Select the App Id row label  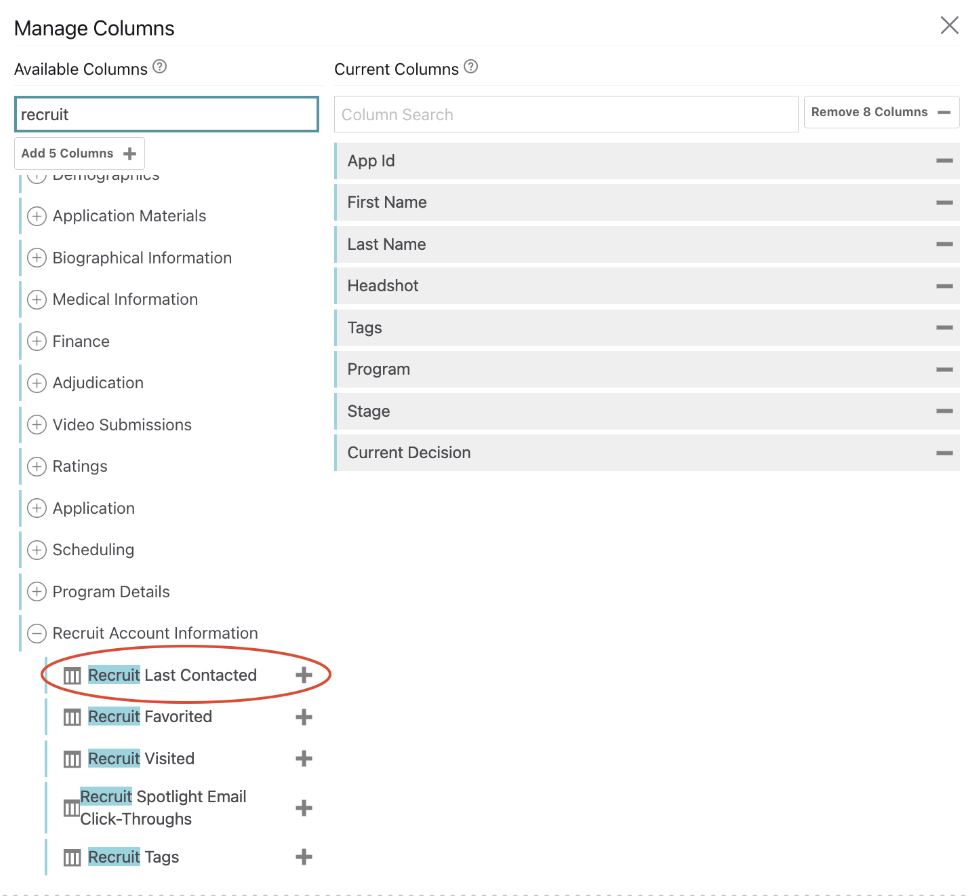point(371,161)
